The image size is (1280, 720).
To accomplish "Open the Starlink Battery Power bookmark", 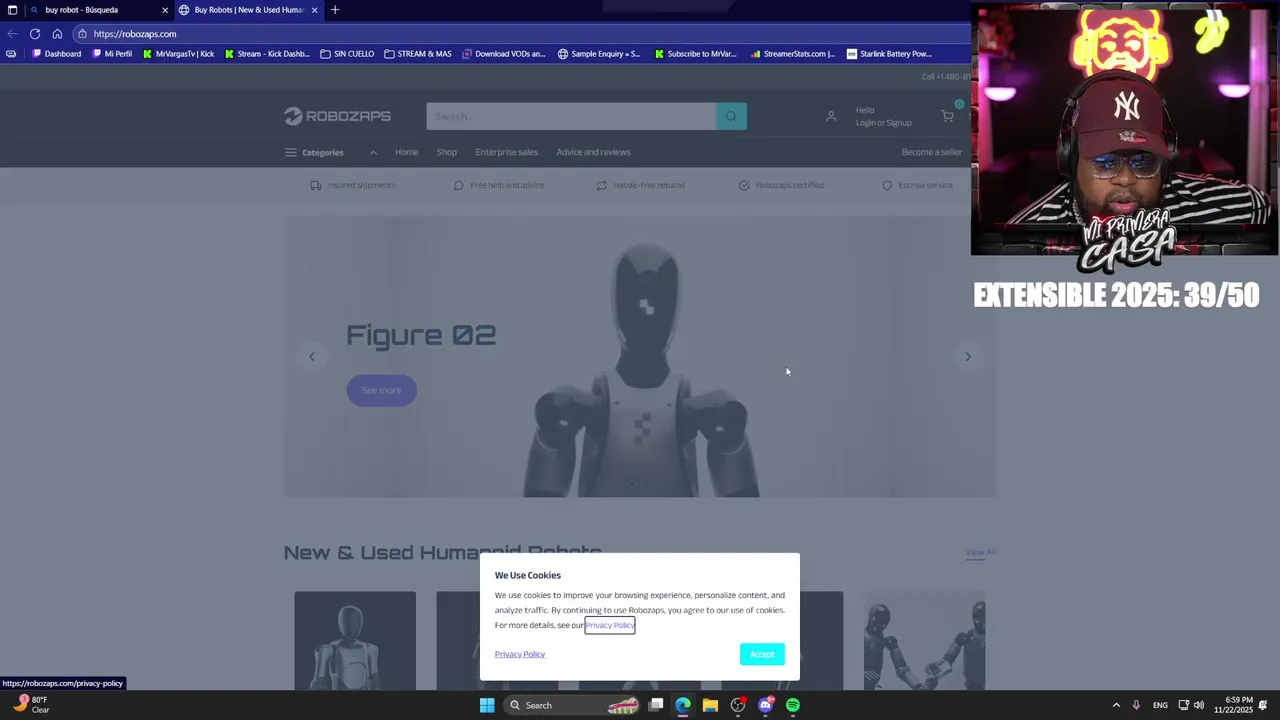I will [x=889, y=54].
